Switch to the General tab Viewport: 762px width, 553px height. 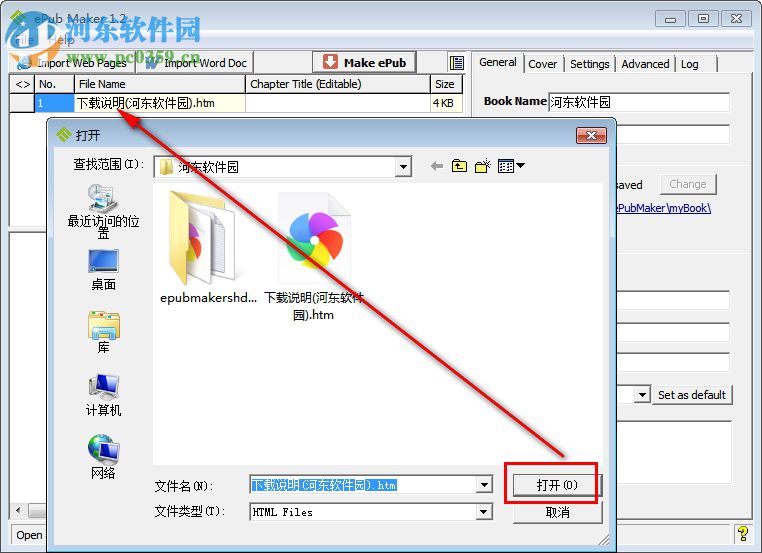[497, 63]
